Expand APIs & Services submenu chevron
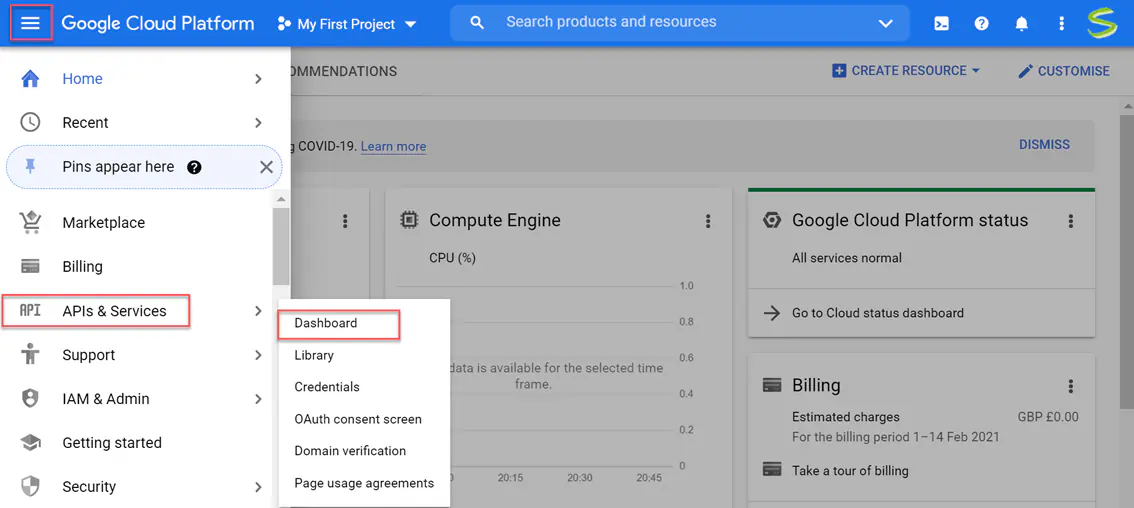Viewport: 1134px width, 508px height. [258, 311]
